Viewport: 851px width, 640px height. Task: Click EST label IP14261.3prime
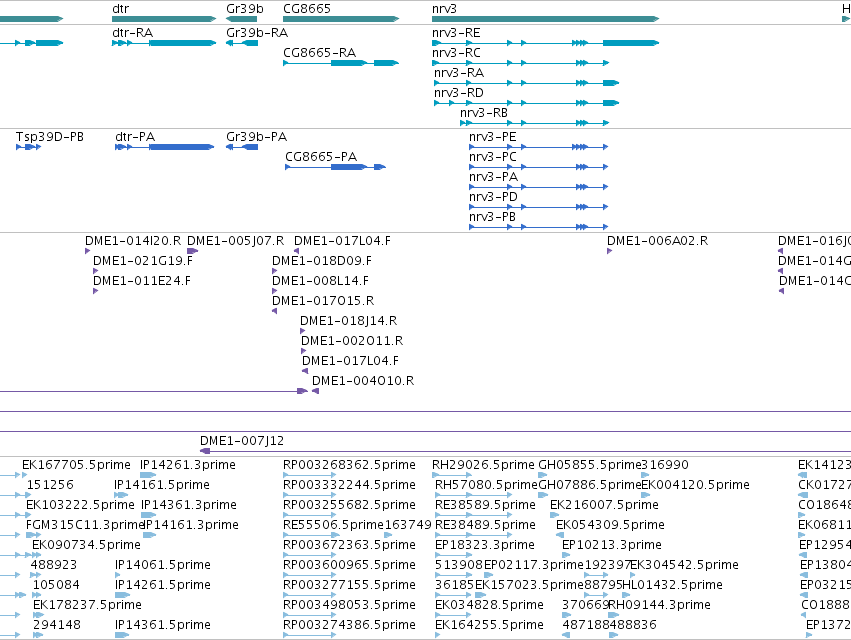(x=188, y=465)
